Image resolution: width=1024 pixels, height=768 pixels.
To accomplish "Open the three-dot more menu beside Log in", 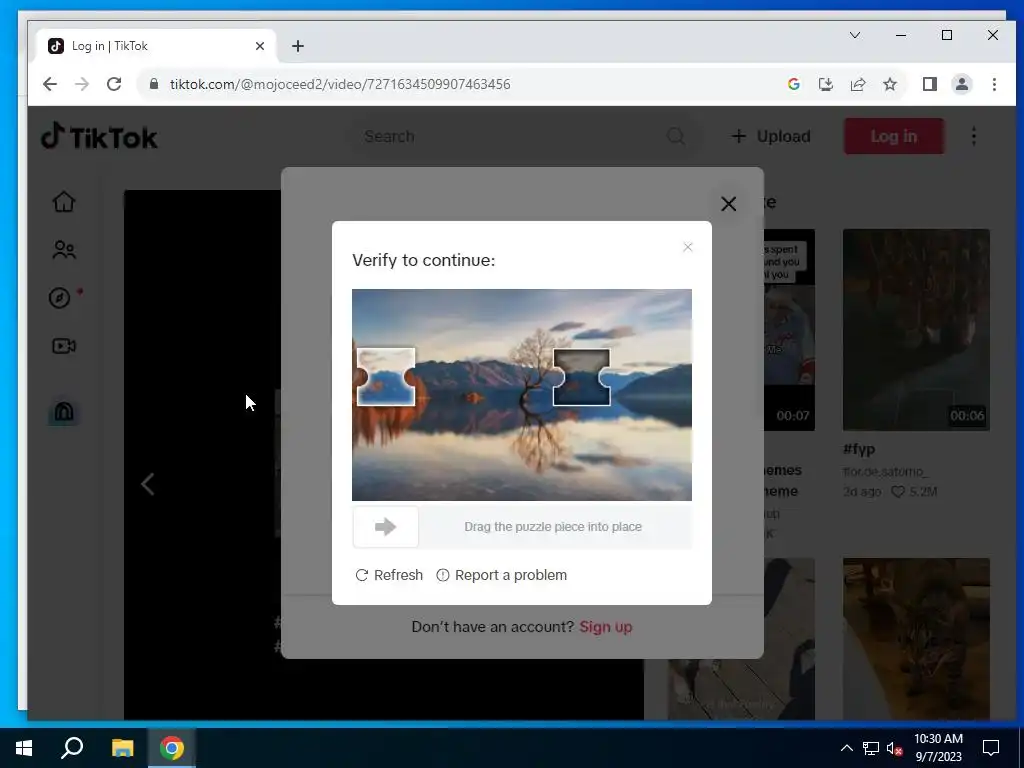I will 974,136.
